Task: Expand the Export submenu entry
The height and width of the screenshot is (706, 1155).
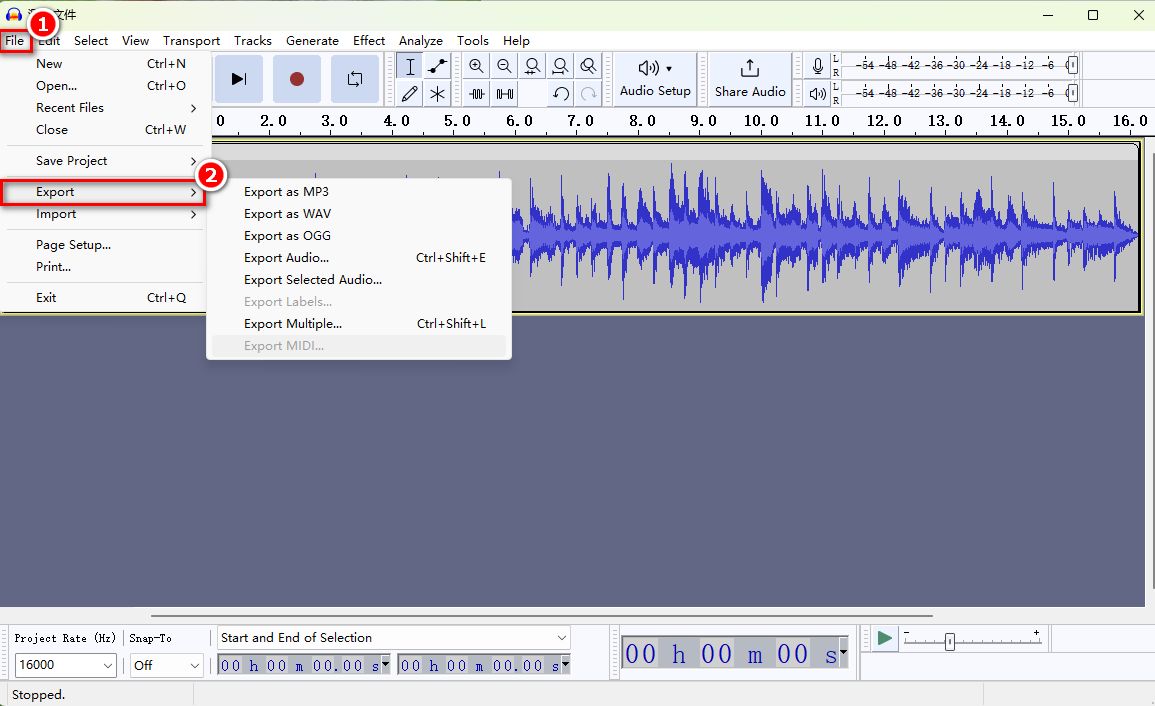Action: pyautogui.click(x=104, y=192)
